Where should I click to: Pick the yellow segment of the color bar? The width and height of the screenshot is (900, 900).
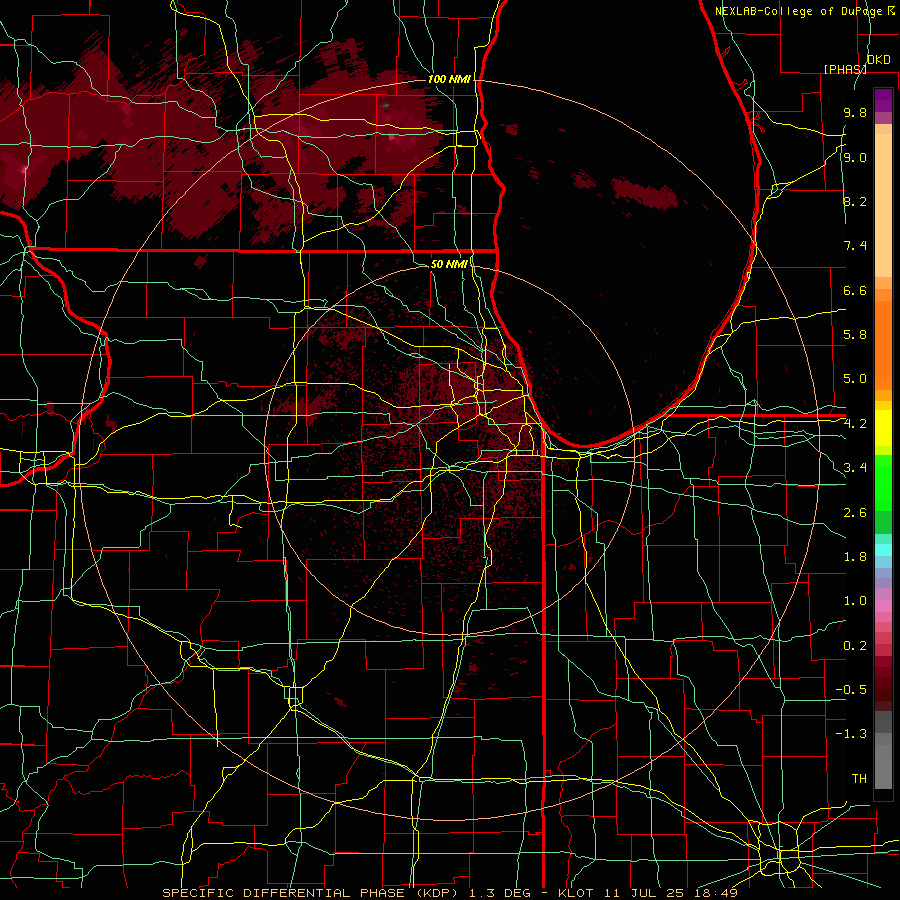883,428
